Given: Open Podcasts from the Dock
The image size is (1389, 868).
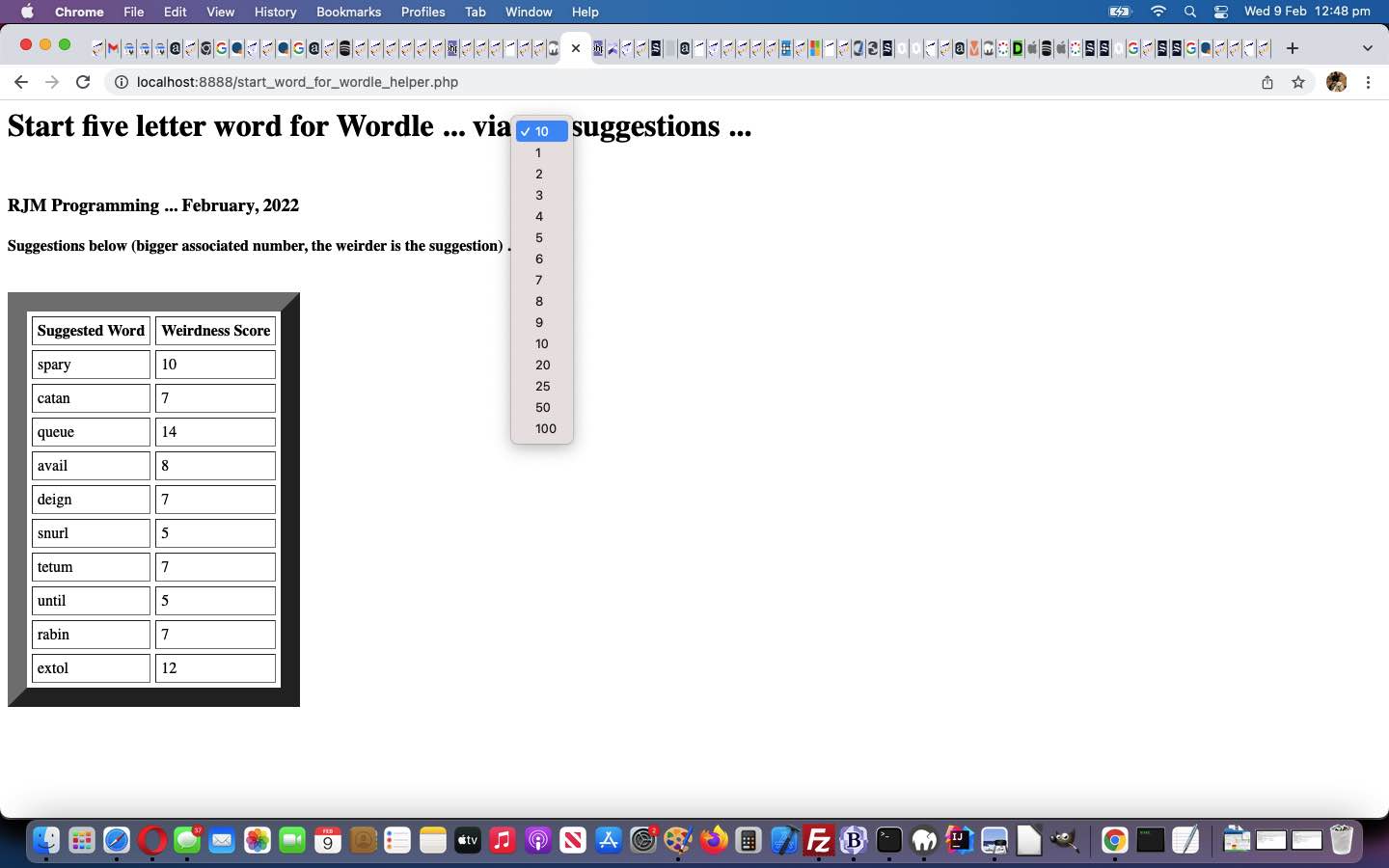Looking at the screenshot, I should [x=538, y=841].
